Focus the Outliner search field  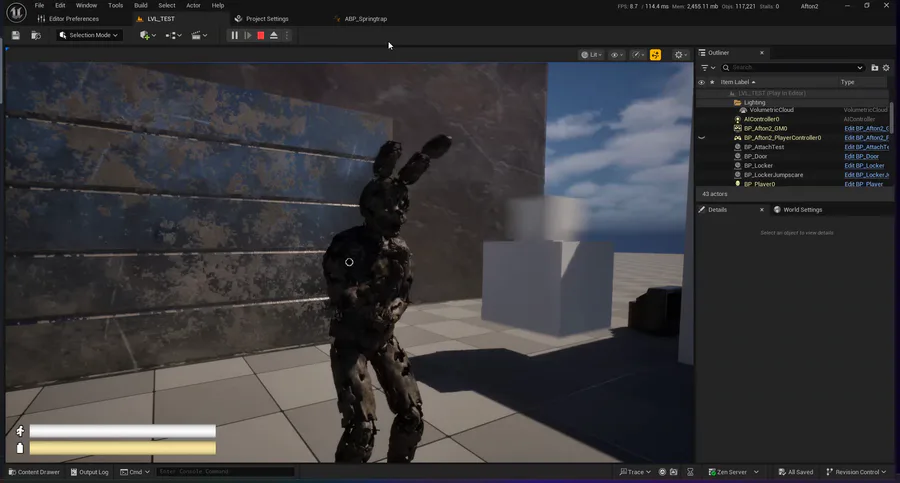[x=793, y=68]
